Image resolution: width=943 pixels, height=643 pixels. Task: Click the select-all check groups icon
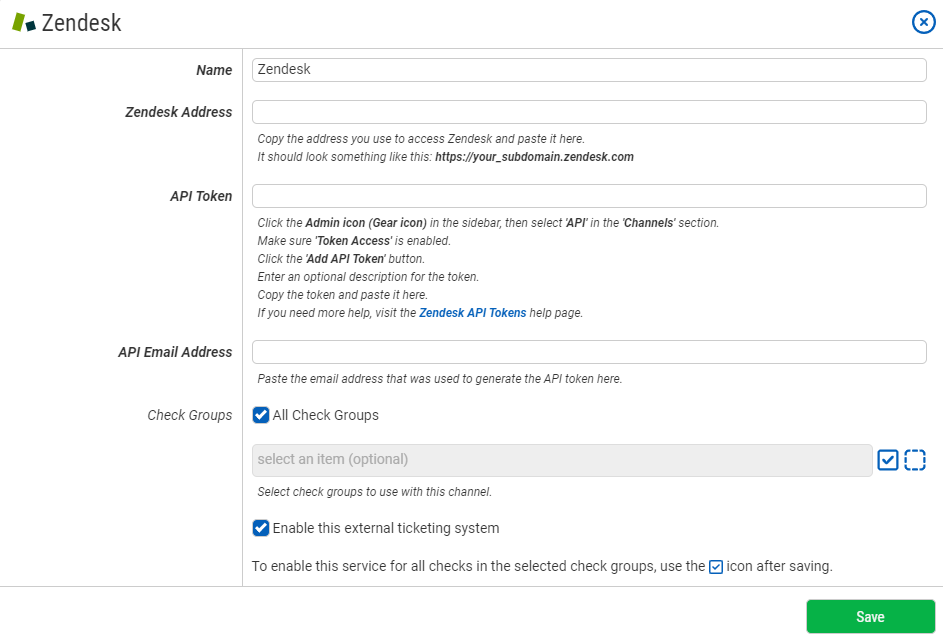click(888, 460)
